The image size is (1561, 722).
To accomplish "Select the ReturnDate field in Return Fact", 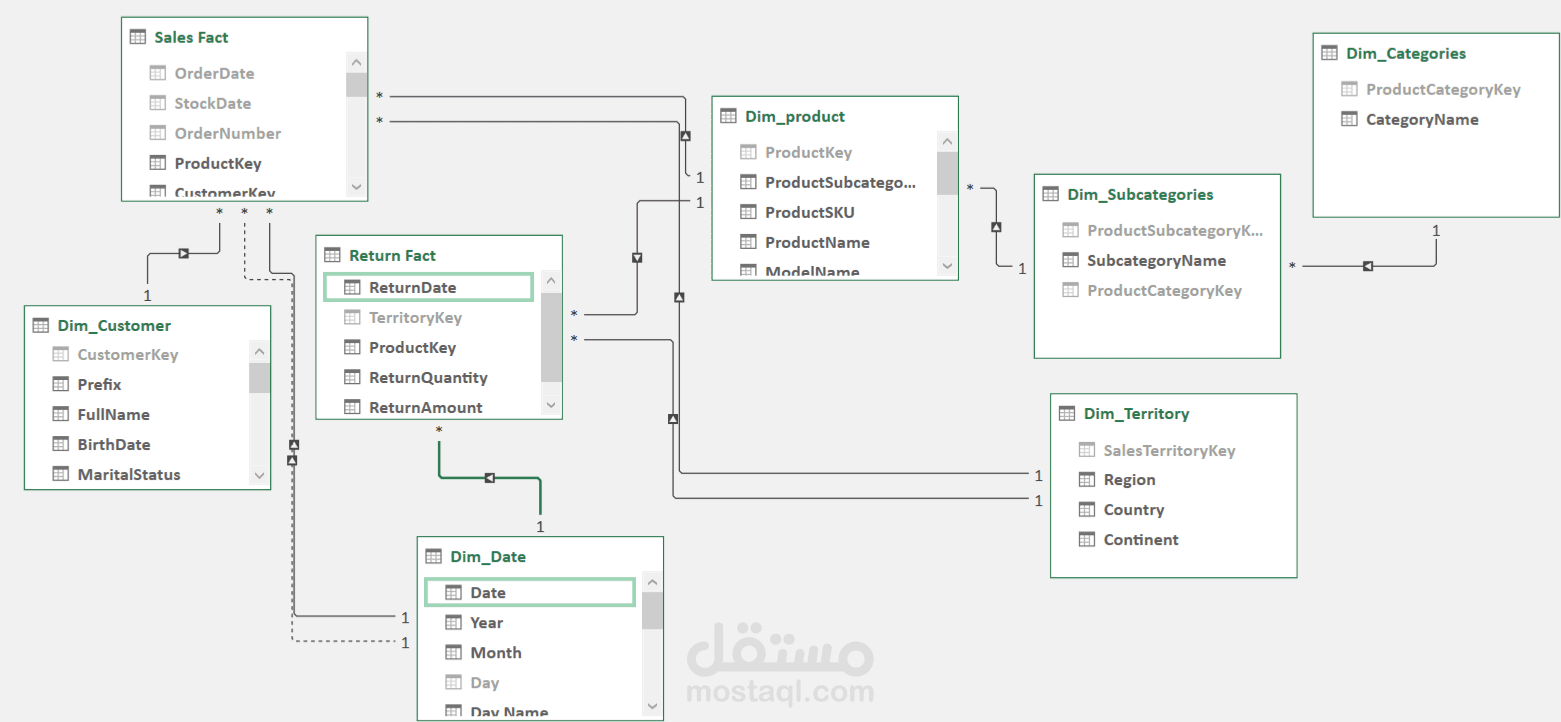I will coord(428,287).
